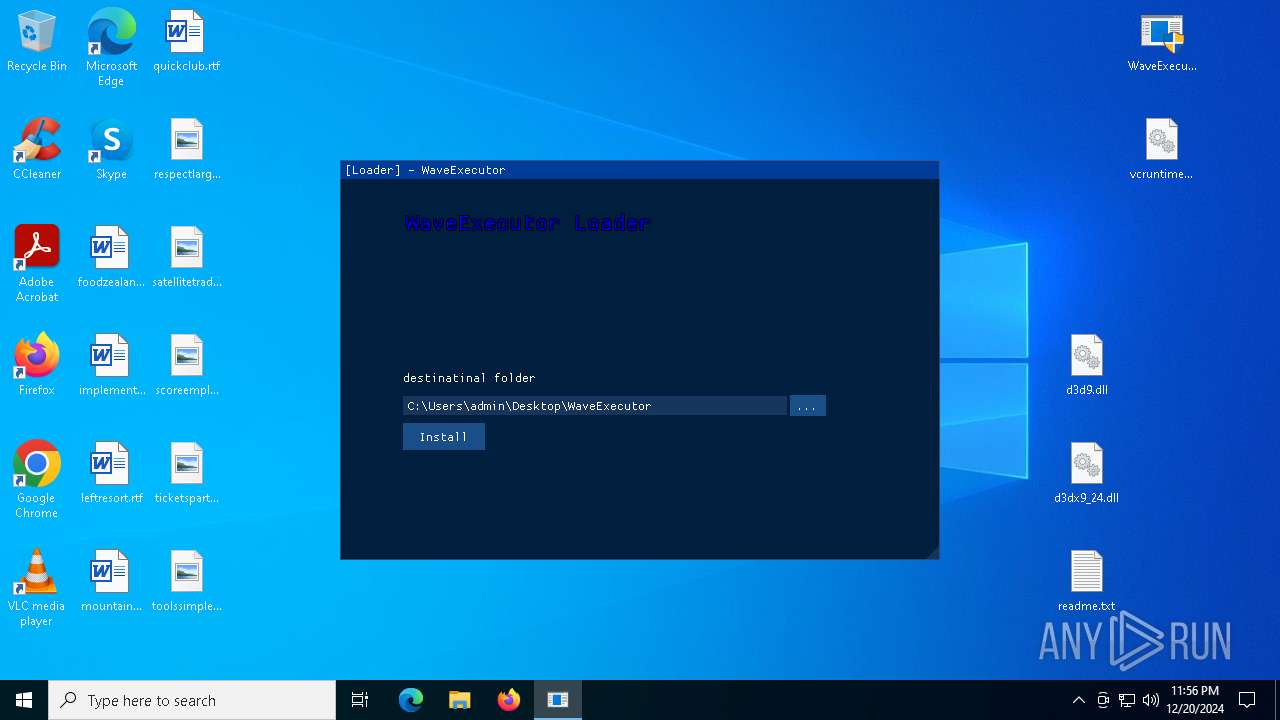Select the respectlarg... image file icon
This screenshot has height=720, width=1280.
187,150
